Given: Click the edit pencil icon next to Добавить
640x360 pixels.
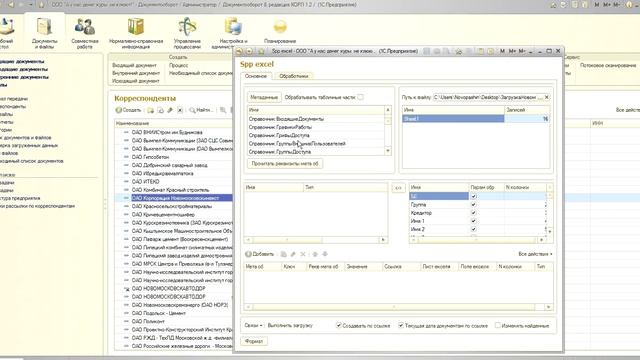Looking at the screenshot, I should point(293,254).
